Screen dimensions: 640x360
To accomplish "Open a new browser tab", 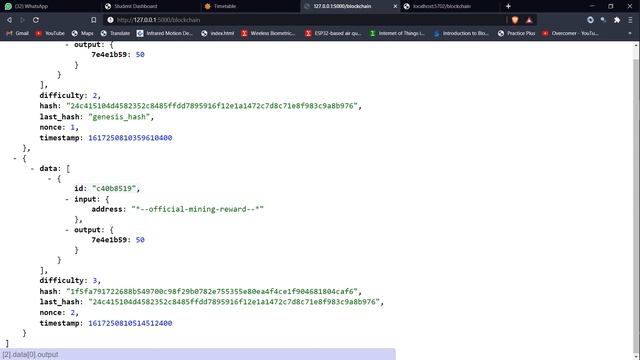I will (x=508, y=6).
